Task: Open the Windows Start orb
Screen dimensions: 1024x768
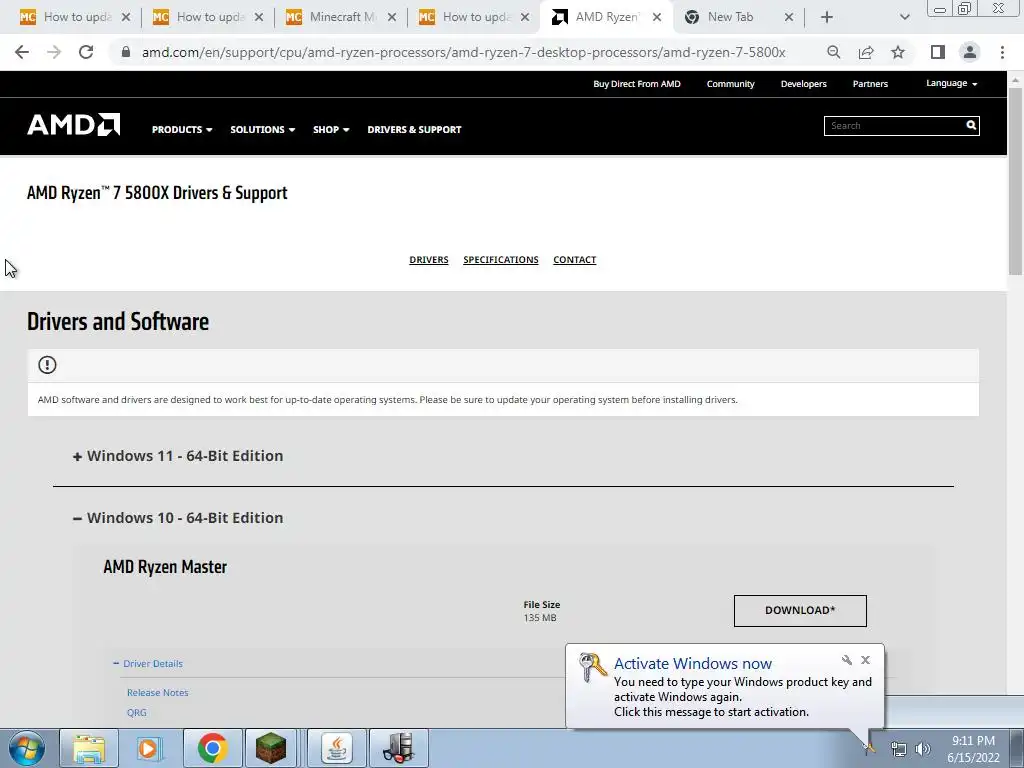Action: click(x=27, y=748)
